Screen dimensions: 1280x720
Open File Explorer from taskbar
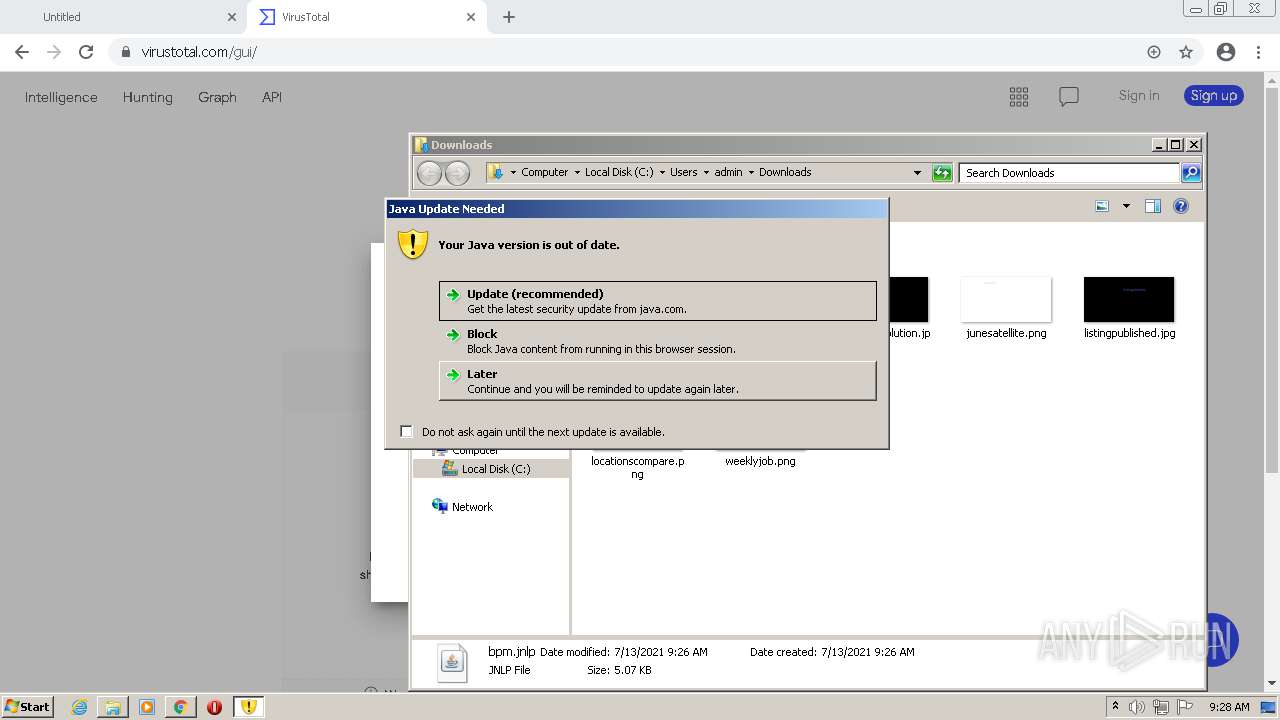113,707
